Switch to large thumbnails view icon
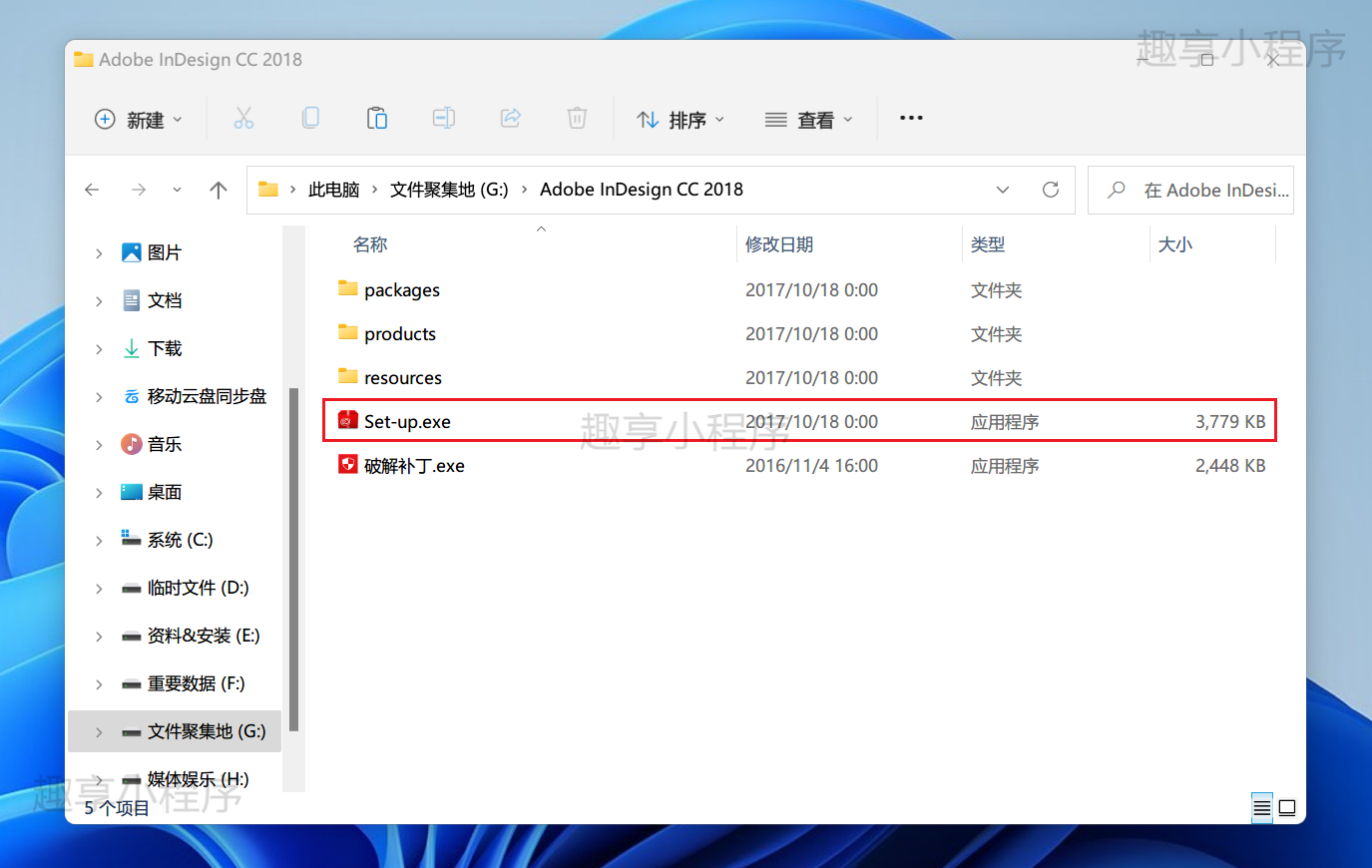This screenshot has height=868, width=1372. [x=1287, y=807]
